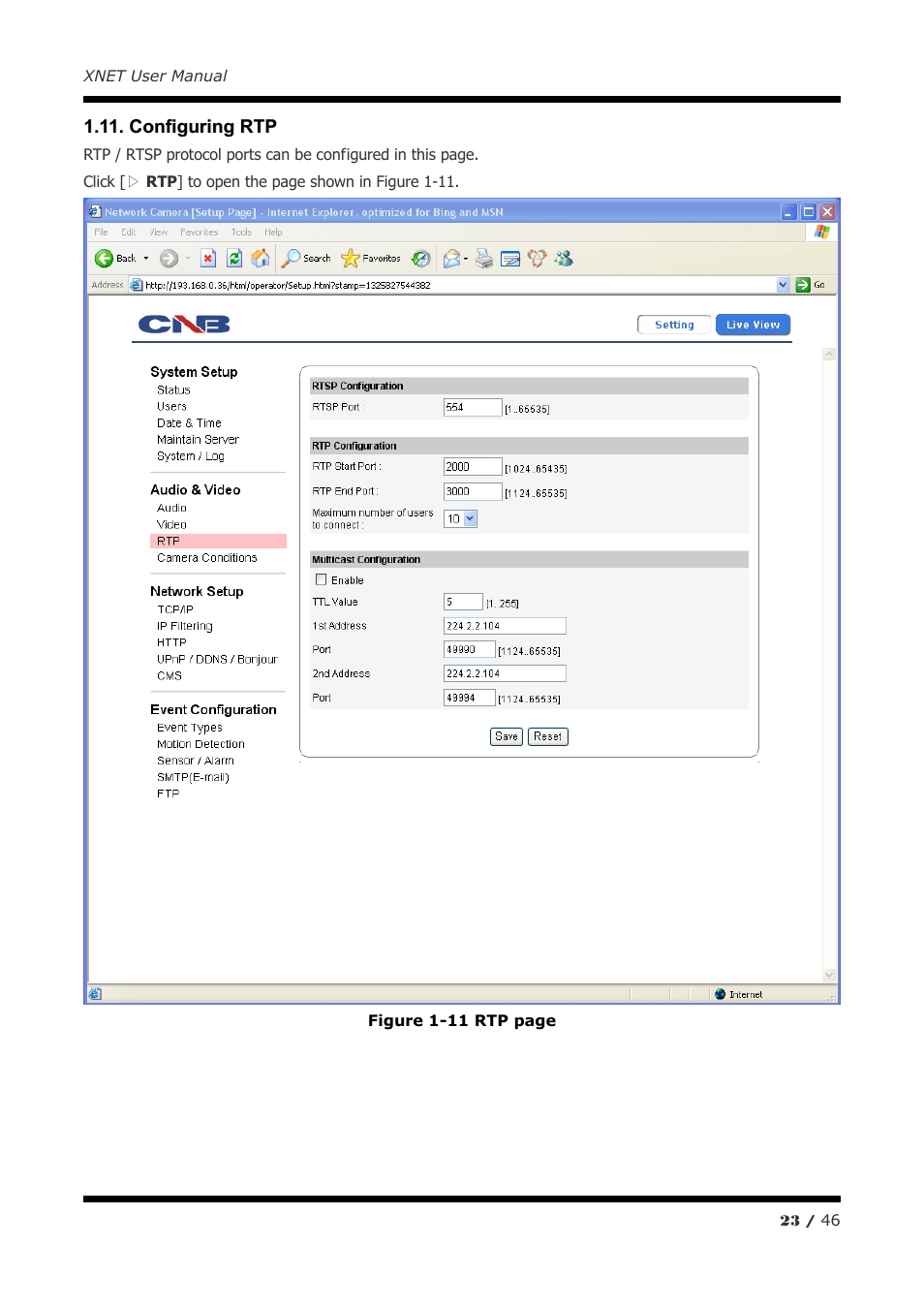The image size is (924, 1308).
Task: Click the Internet zone globe icon
Action: 720,994
